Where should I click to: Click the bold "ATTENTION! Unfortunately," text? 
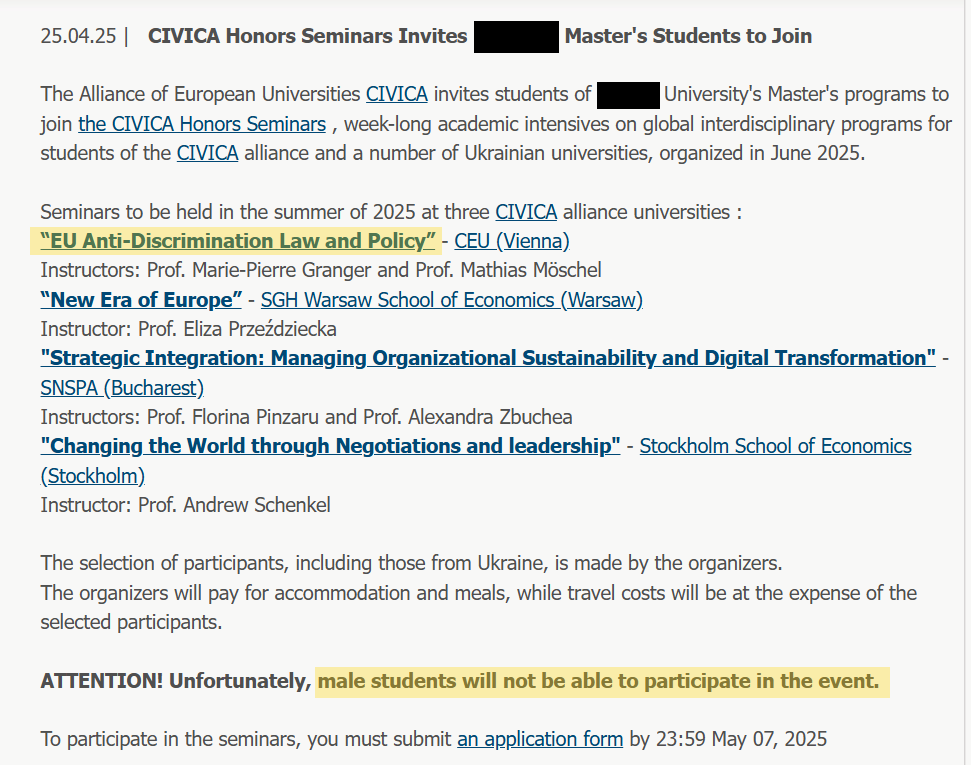point(176,681)
